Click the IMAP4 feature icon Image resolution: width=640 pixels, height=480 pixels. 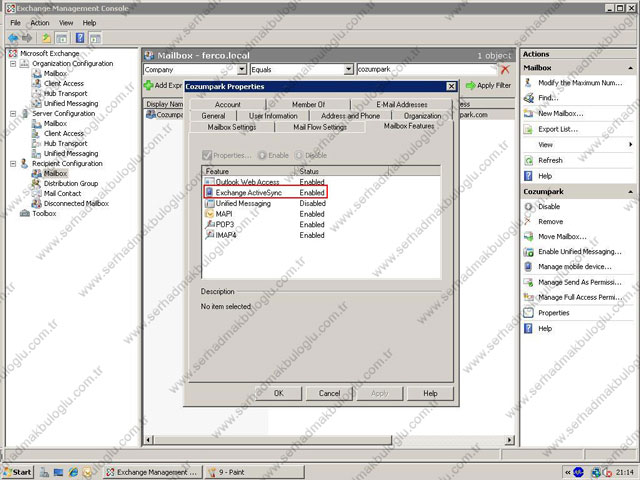pyautogui.click(x=209, y=235)
